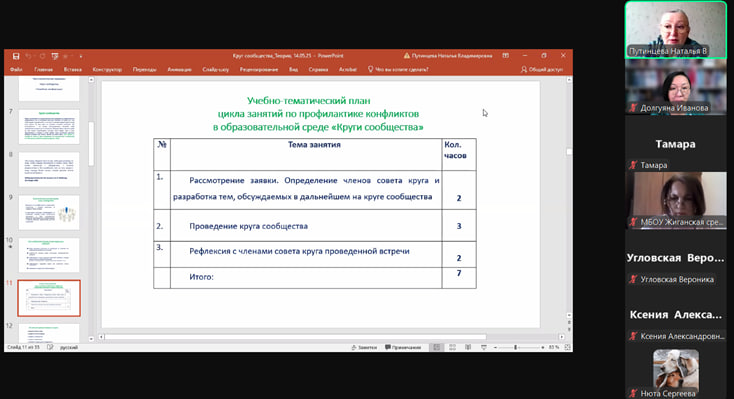
Task: Open the Acrobat ribbon tab
Action: pyautogui.click(x=347, y=69)
